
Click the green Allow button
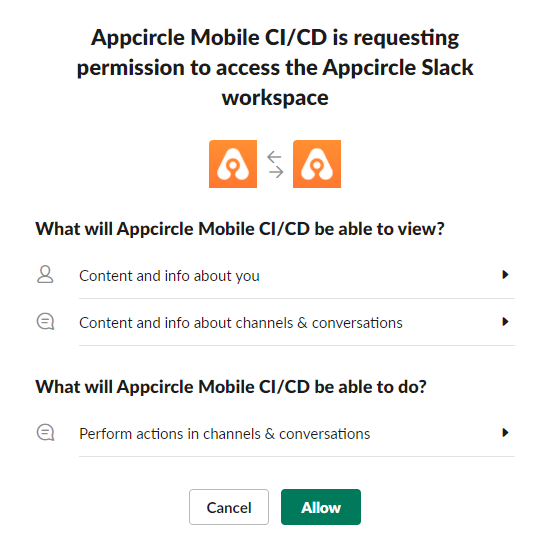(x=321, y=507)
